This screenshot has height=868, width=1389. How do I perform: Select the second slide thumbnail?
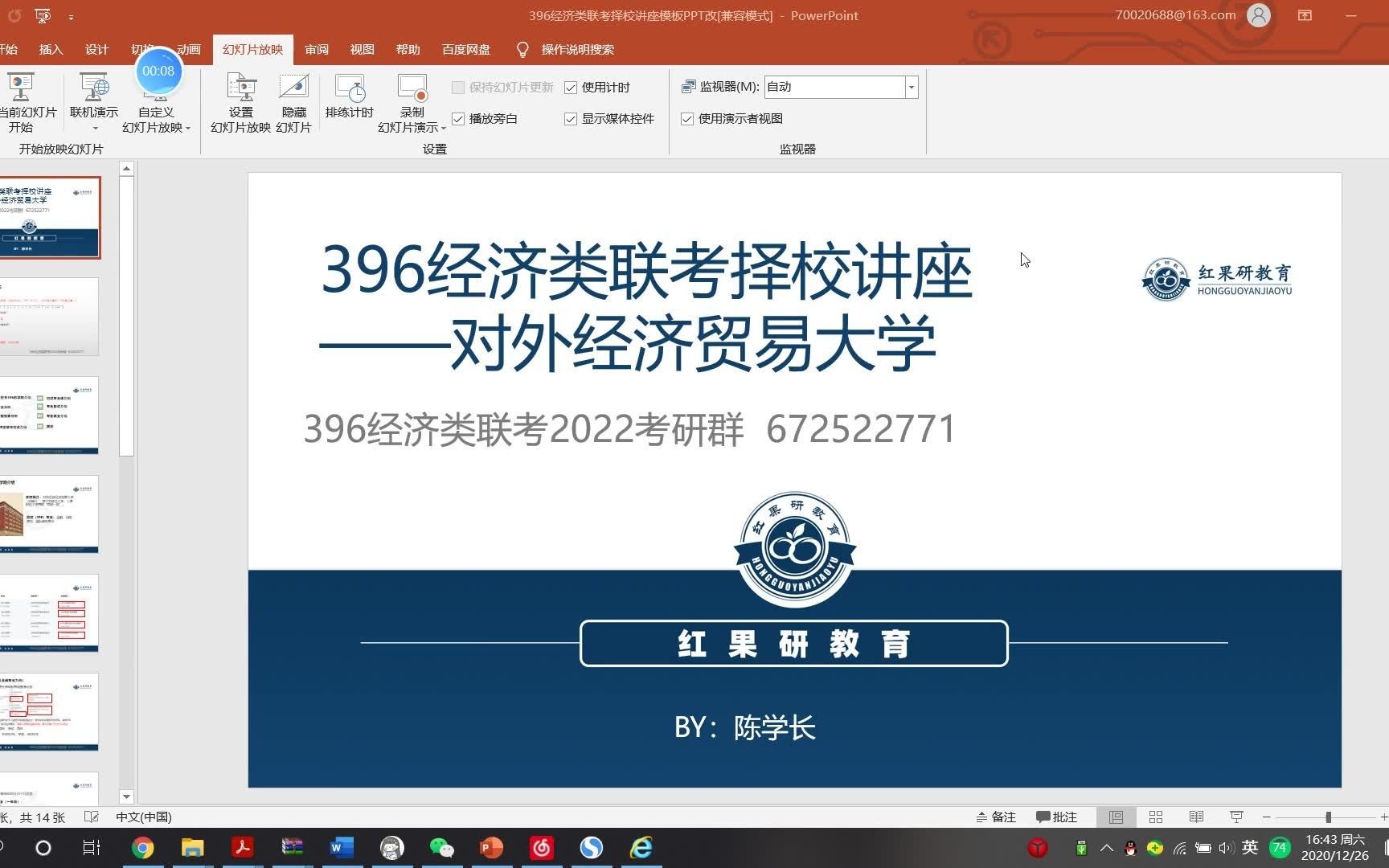click(49, 317)
